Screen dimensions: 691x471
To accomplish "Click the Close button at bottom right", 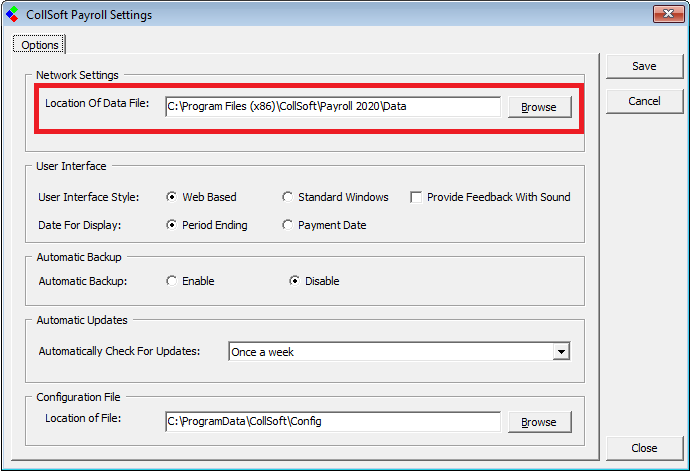I will [x=644, y=448].
